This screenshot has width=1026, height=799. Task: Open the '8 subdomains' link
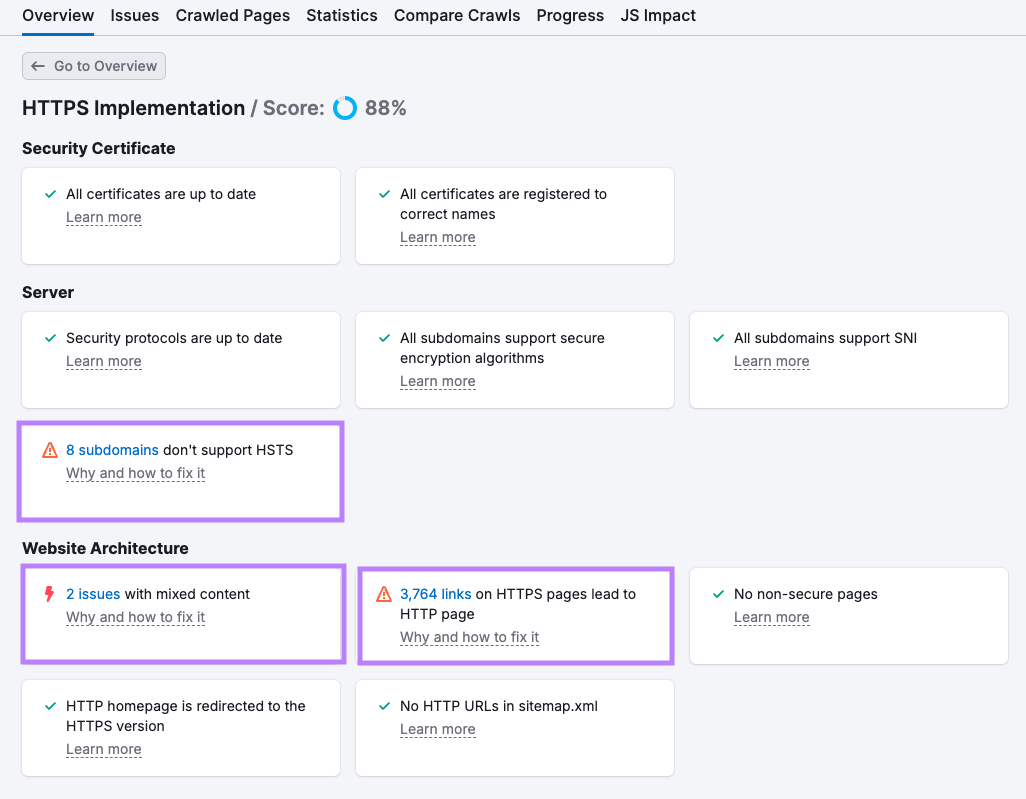112,450
